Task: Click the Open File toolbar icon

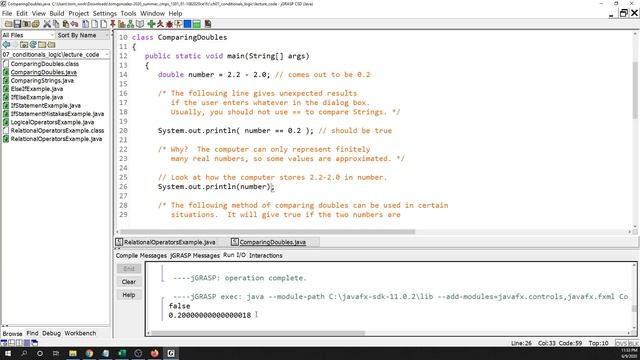Action: [x=8, y=24]
